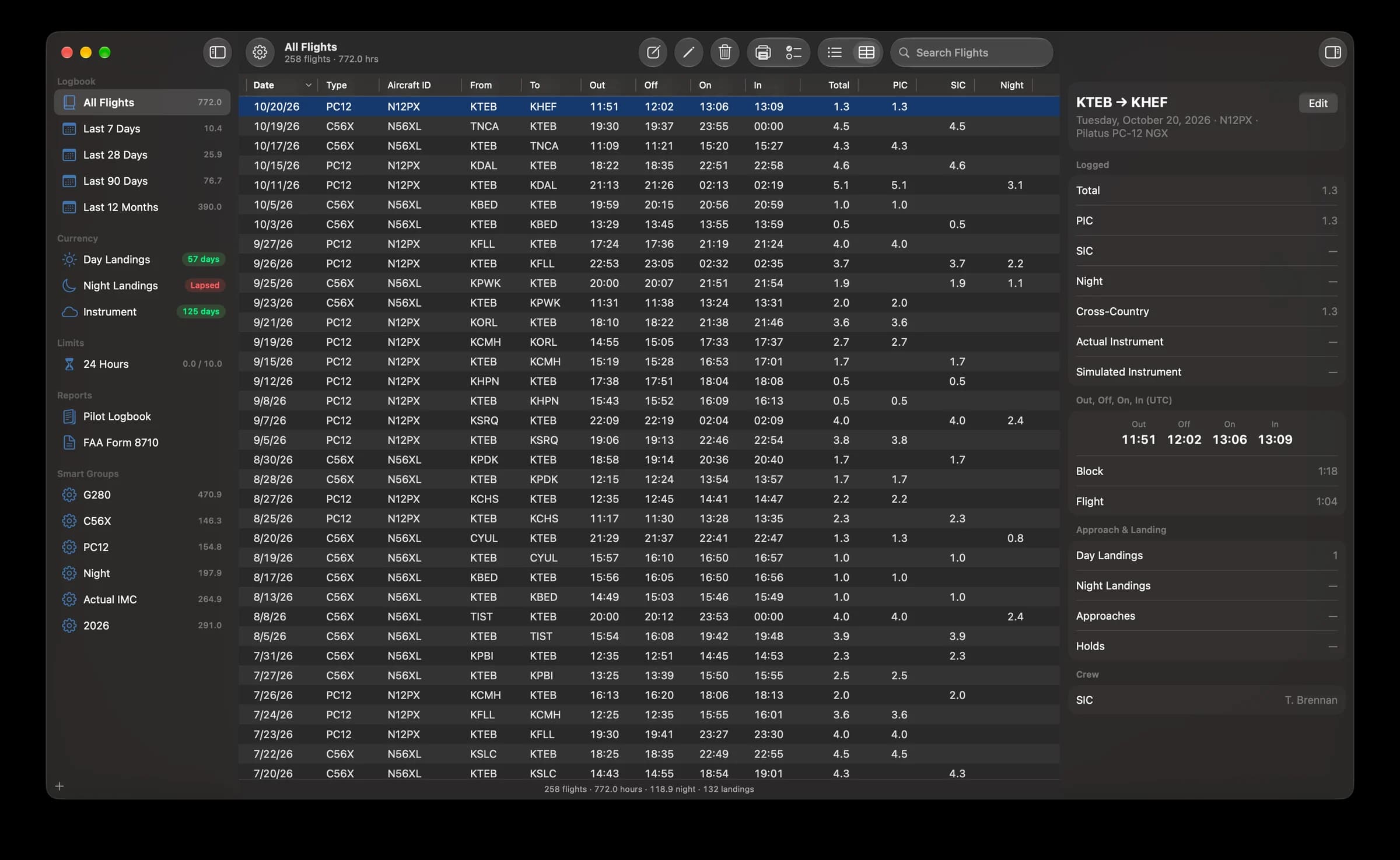Image resolution: width=1400 pixels, height=860 pixels.
Task: Click the Night Landings moon icon
Action: point(69,286)
